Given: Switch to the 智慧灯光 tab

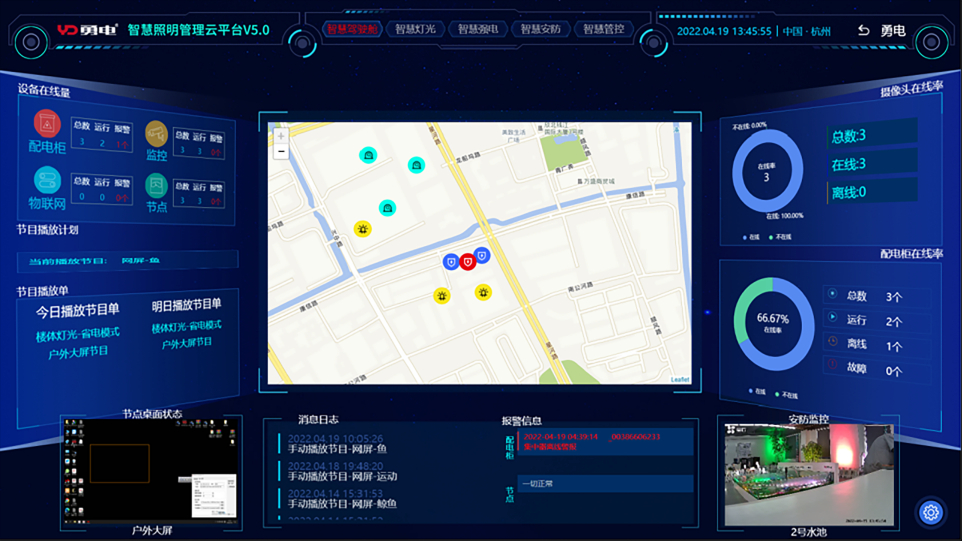Looking at the screenshot, I should click(415, 30).
